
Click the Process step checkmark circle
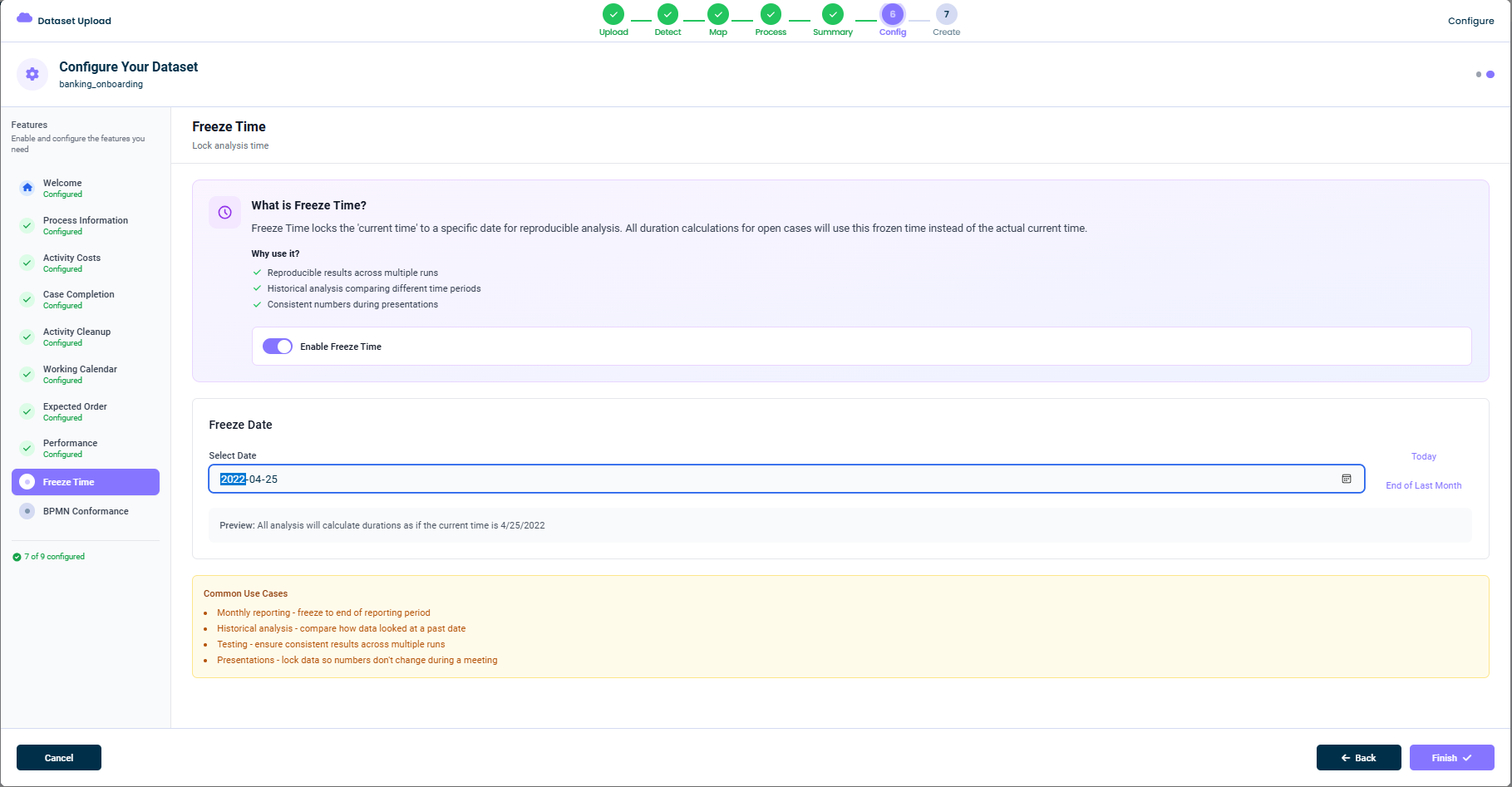(x=771, y=14)
